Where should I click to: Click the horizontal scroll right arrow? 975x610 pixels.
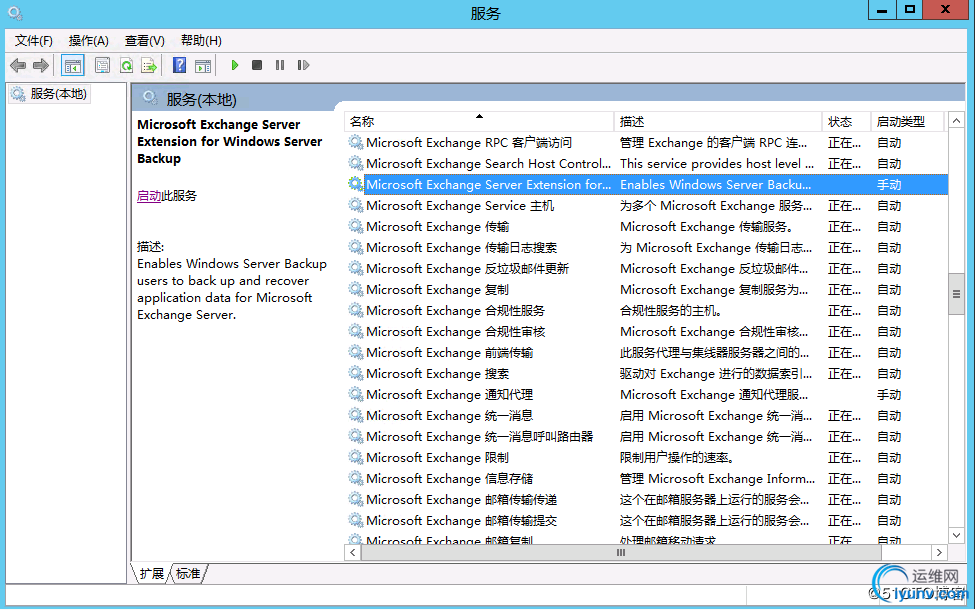(x=939, y=552)
